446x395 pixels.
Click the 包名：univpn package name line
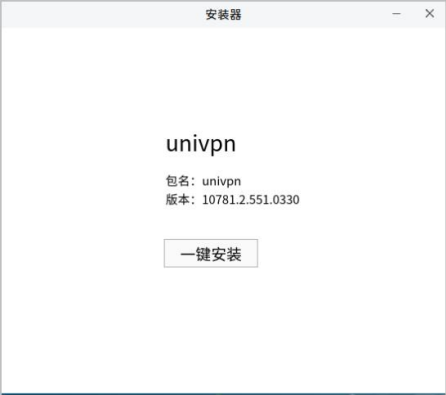coord(203,181)
